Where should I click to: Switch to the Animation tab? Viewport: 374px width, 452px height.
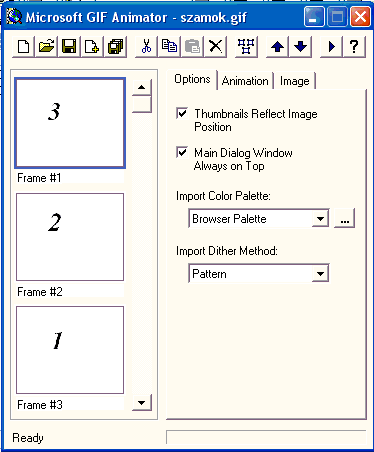[x=245, y=81]
